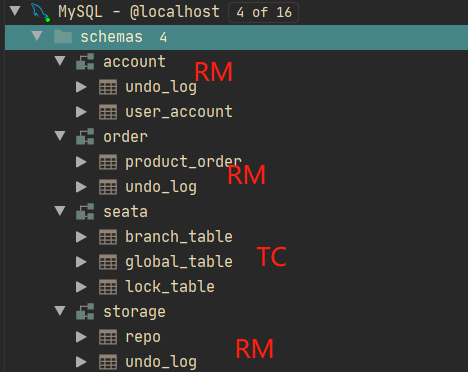Viewport: 468px width, 372px height.
Task: Select 'undo_log' name under account
Action: [x=161, y=88]
